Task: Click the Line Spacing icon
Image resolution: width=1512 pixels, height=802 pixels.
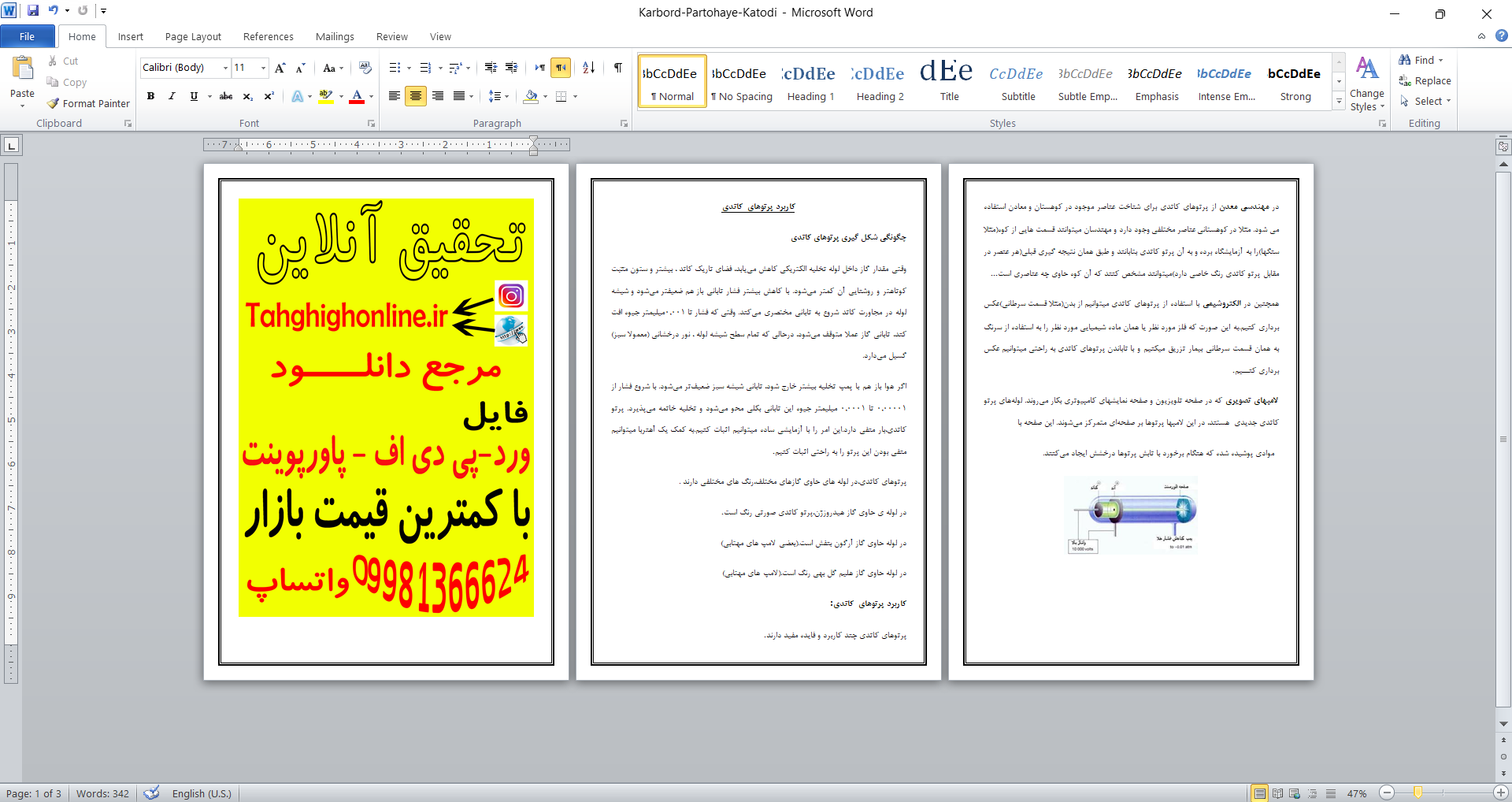Action: click(495, 96)
